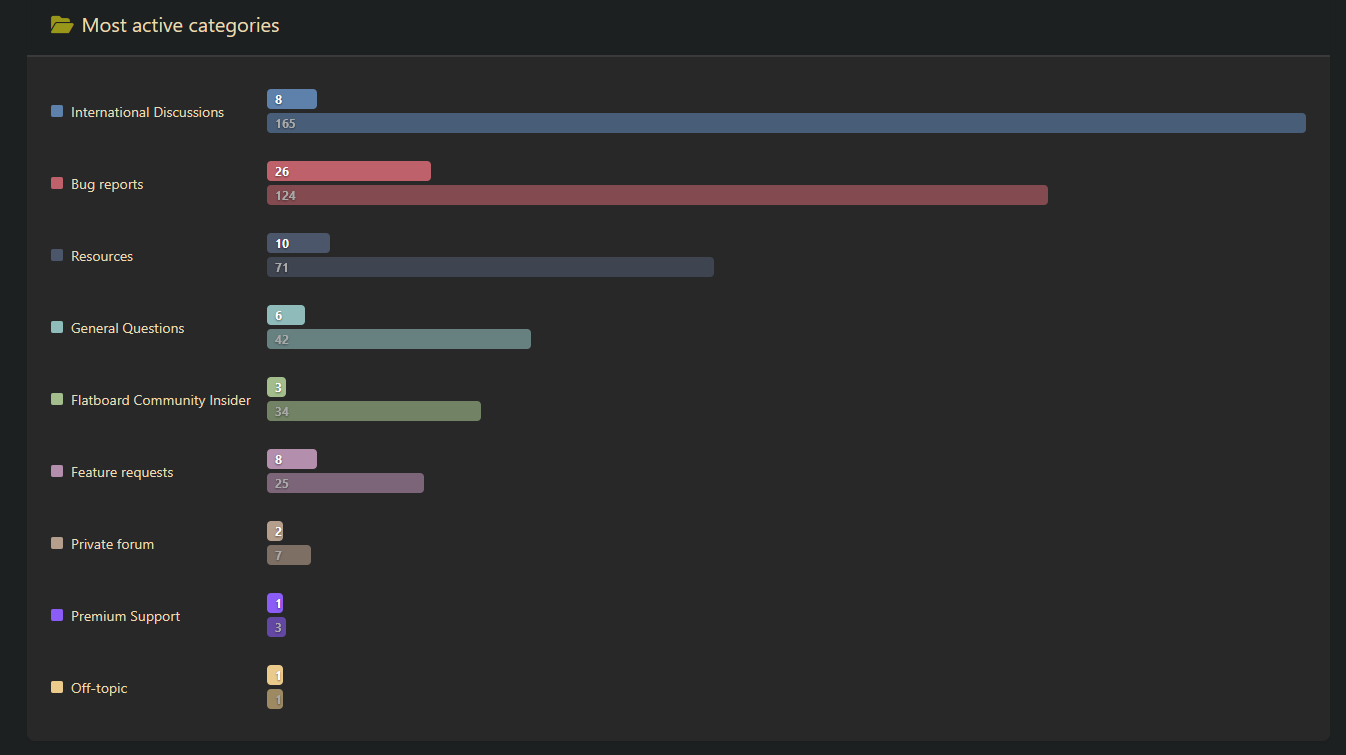
Task: Click the International Discussions color swatch
Action: click(x=57, y=112)
